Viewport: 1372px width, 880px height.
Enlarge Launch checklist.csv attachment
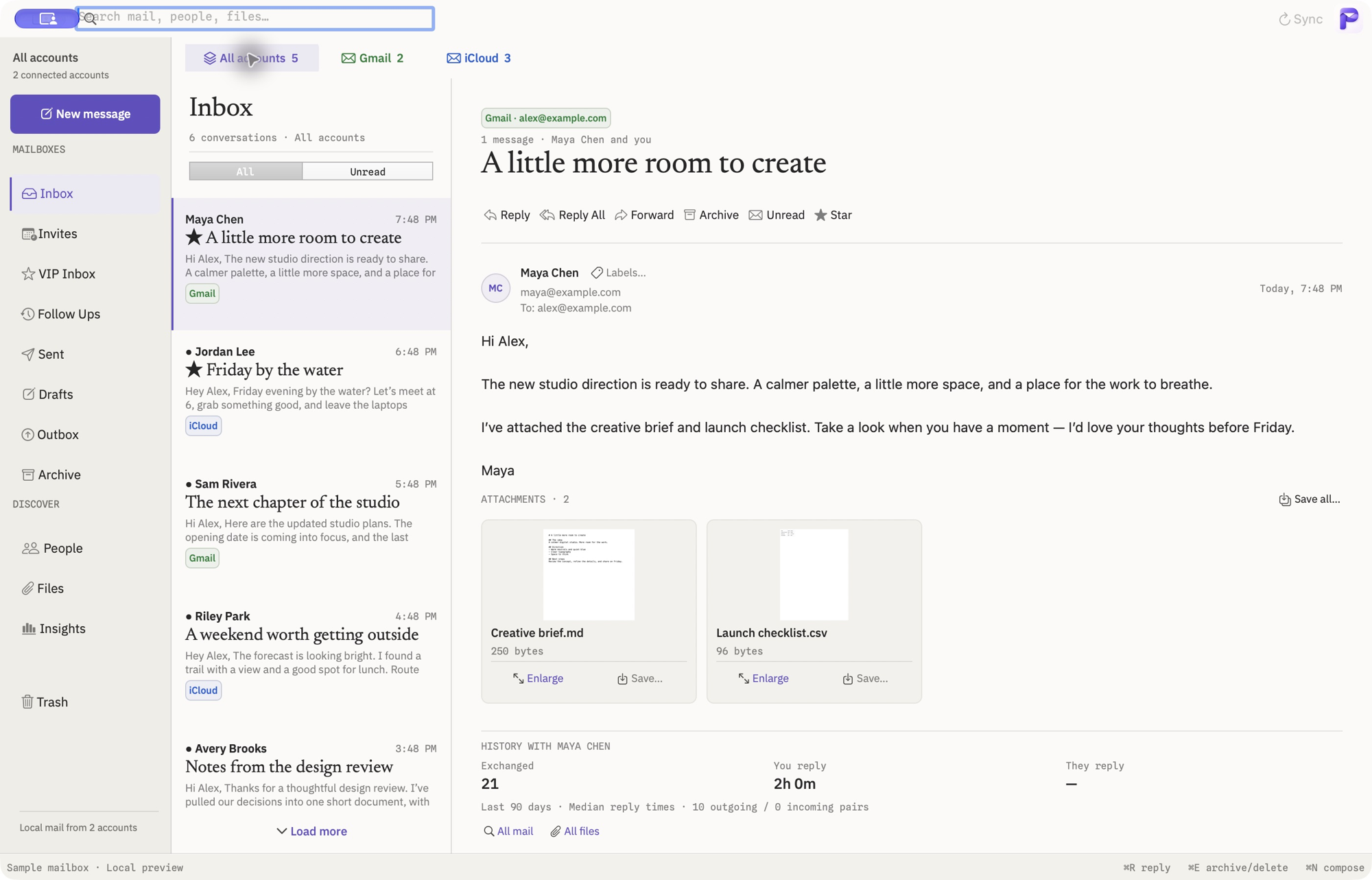click(763, 678)
